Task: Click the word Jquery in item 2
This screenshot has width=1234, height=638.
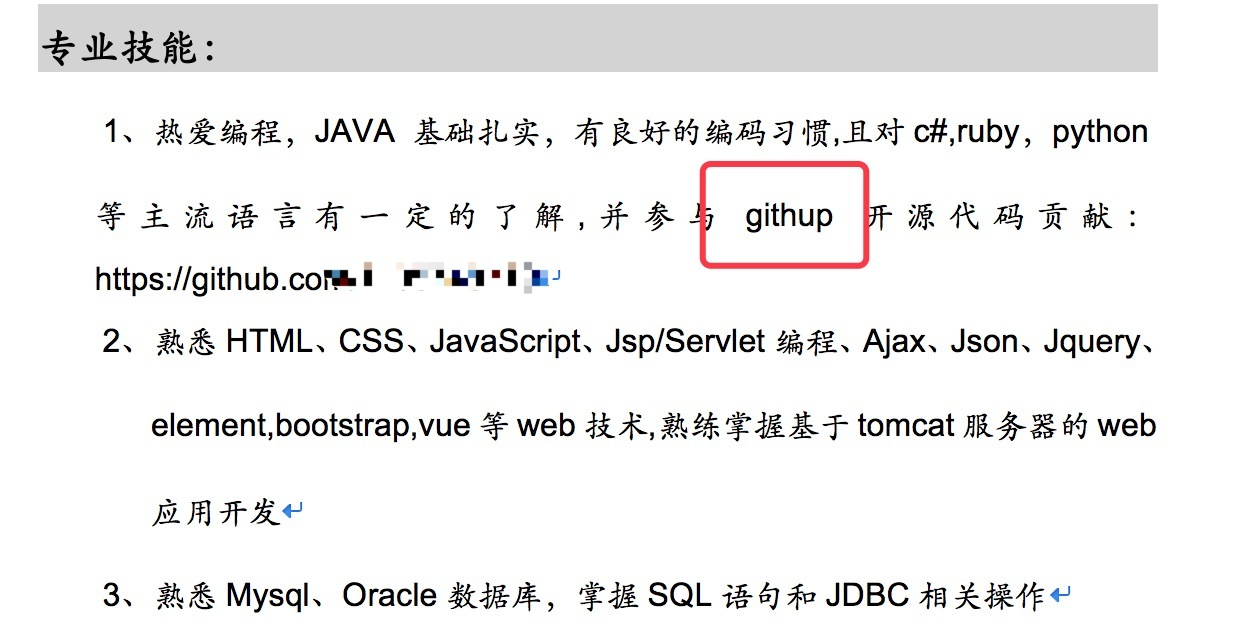Action: [1090, 344]
